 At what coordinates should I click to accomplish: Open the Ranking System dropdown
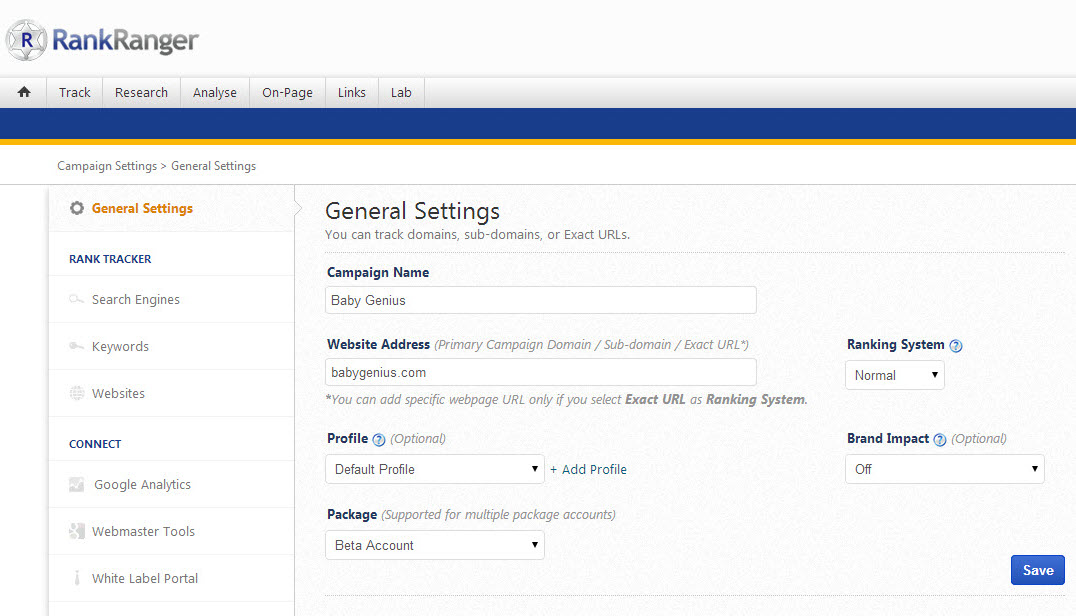pyautogui.click(x=895, y=375)
